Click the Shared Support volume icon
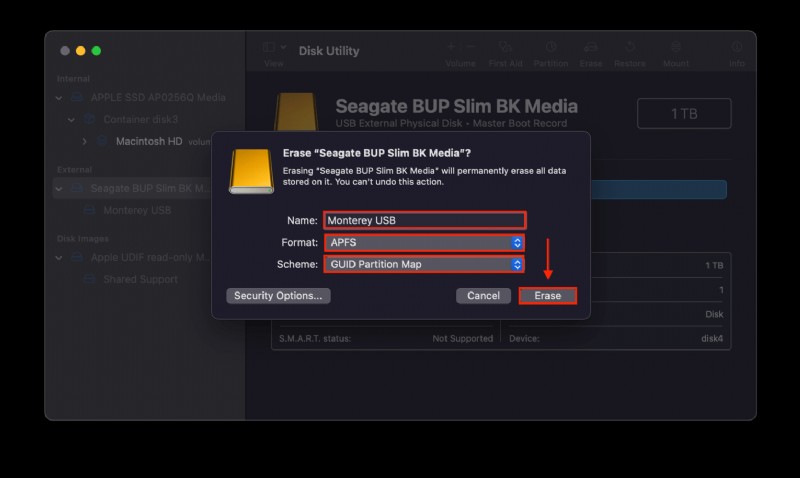The width and height of the screenshot is (800, 478). [89, 280]
